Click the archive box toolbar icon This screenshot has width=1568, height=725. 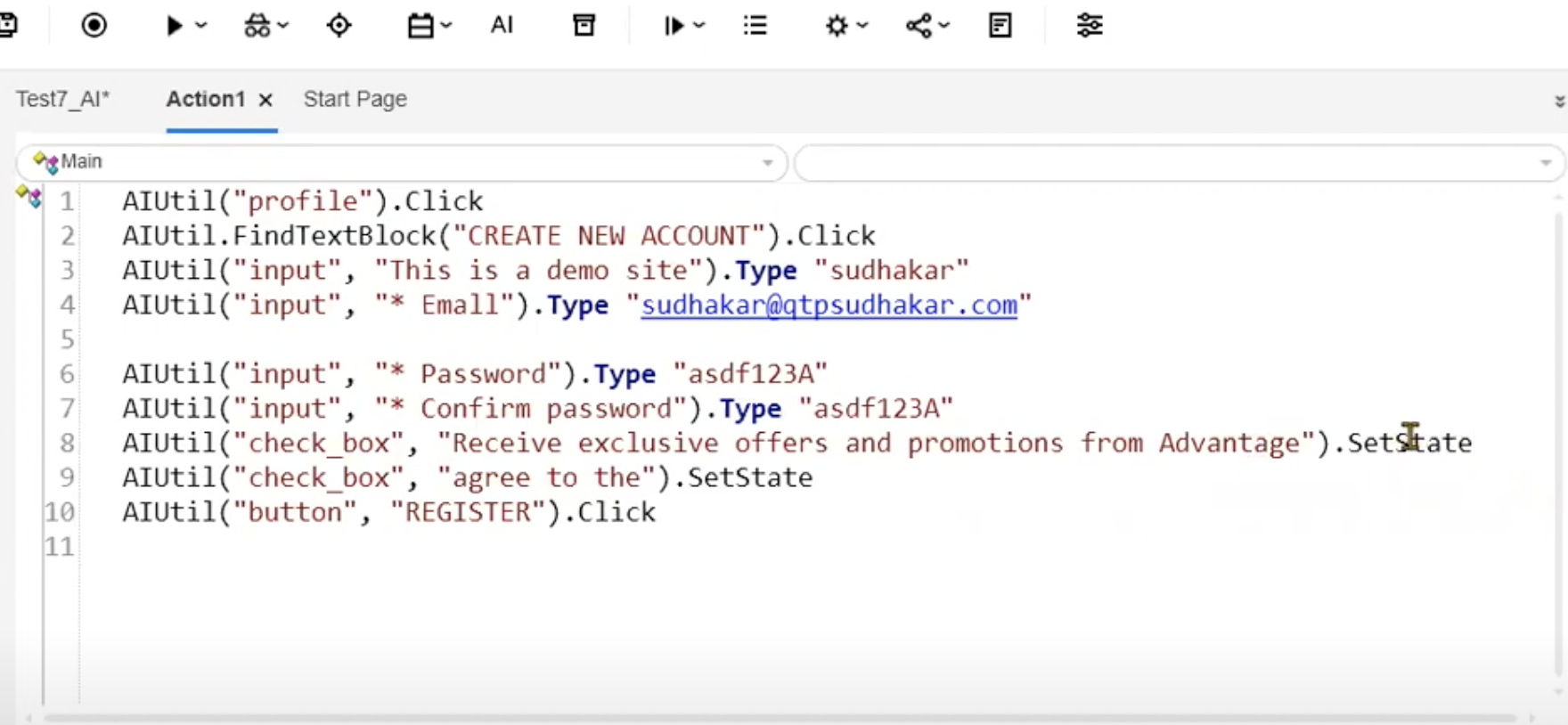click(584, 25)
